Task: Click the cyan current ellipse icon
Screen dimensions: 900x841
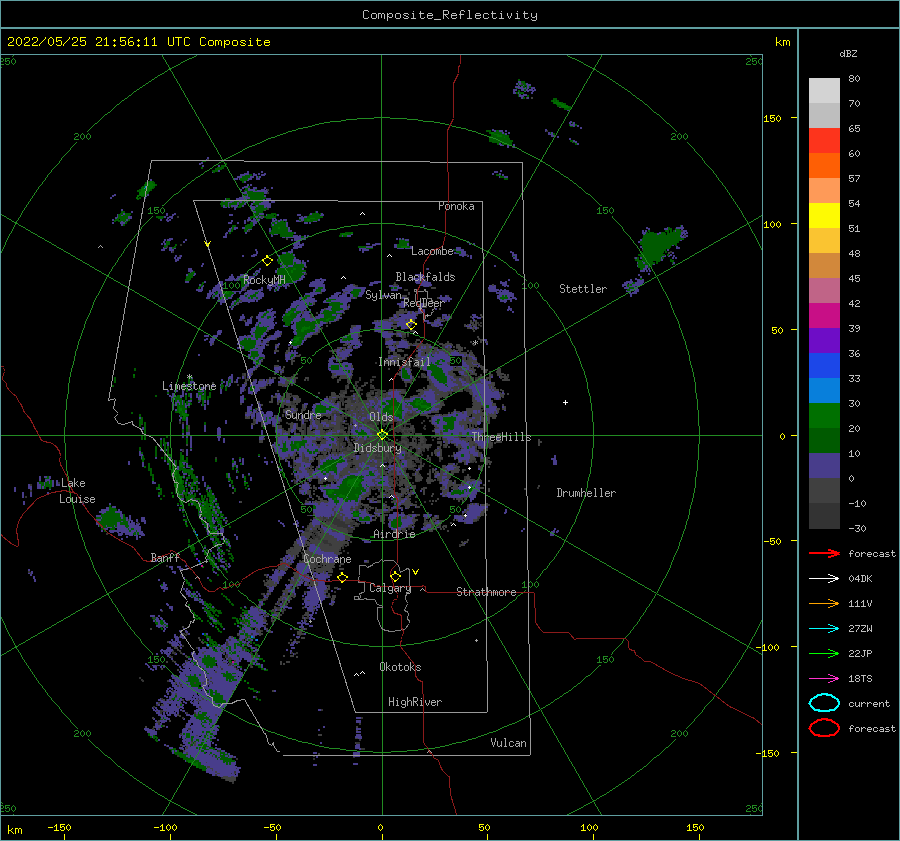Action: coord(824,703)
